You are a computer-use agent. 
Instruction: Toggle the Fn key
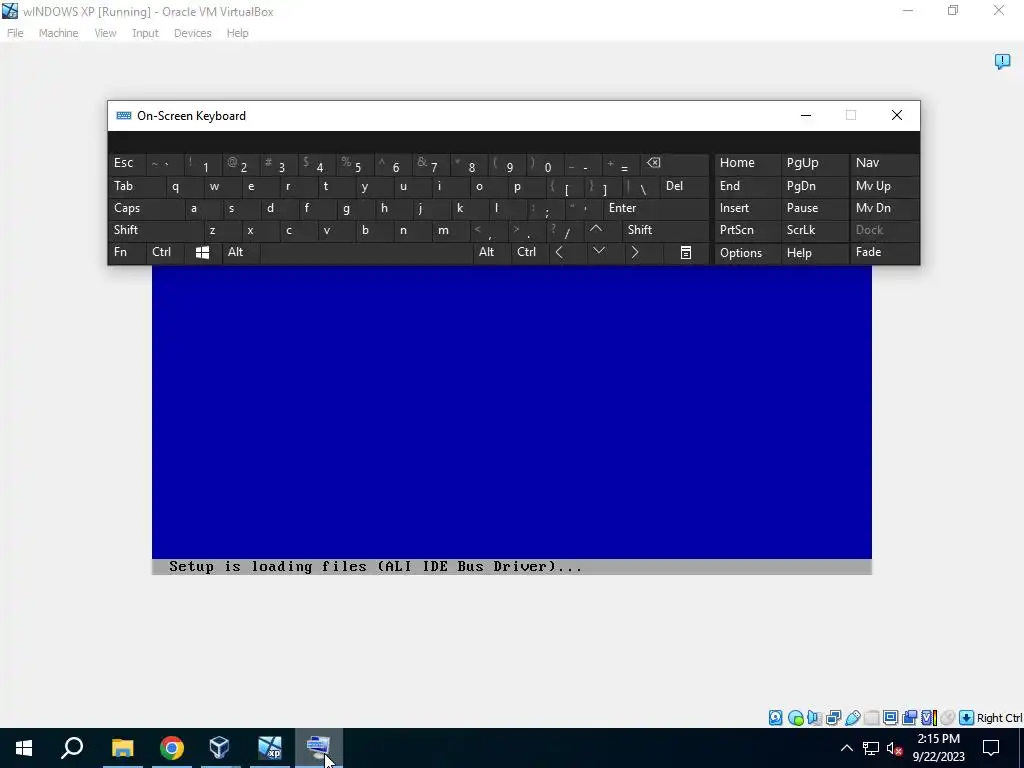[x=127, y=252]
